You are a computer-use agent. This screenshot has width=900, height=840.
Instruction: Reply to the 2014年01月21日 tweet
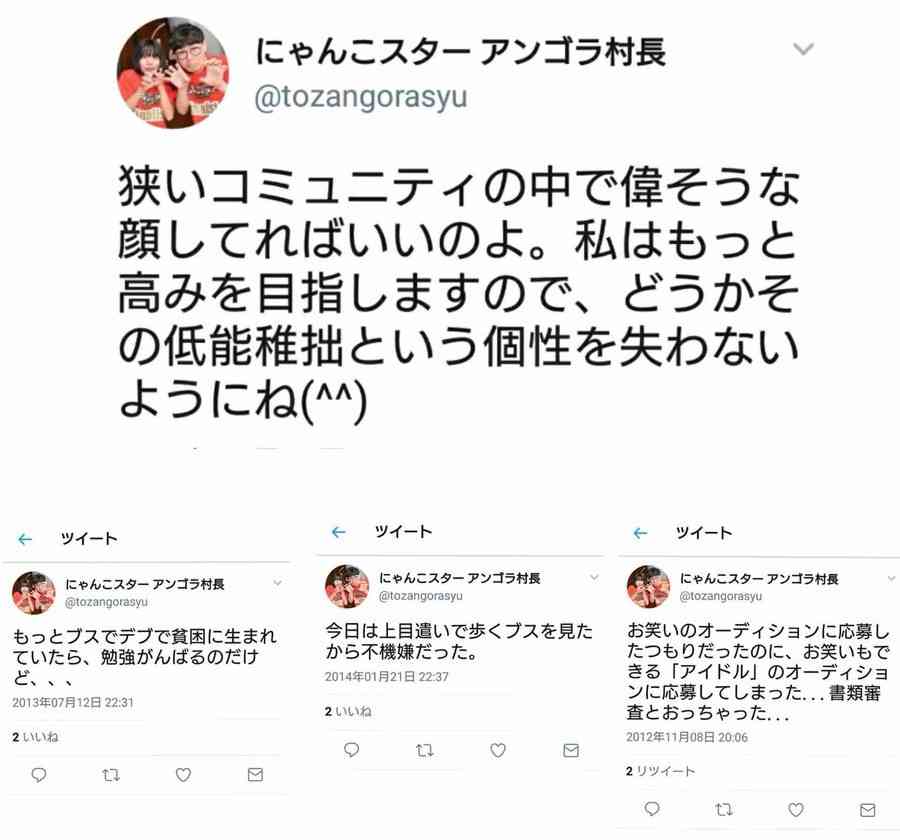coord(351,750)
